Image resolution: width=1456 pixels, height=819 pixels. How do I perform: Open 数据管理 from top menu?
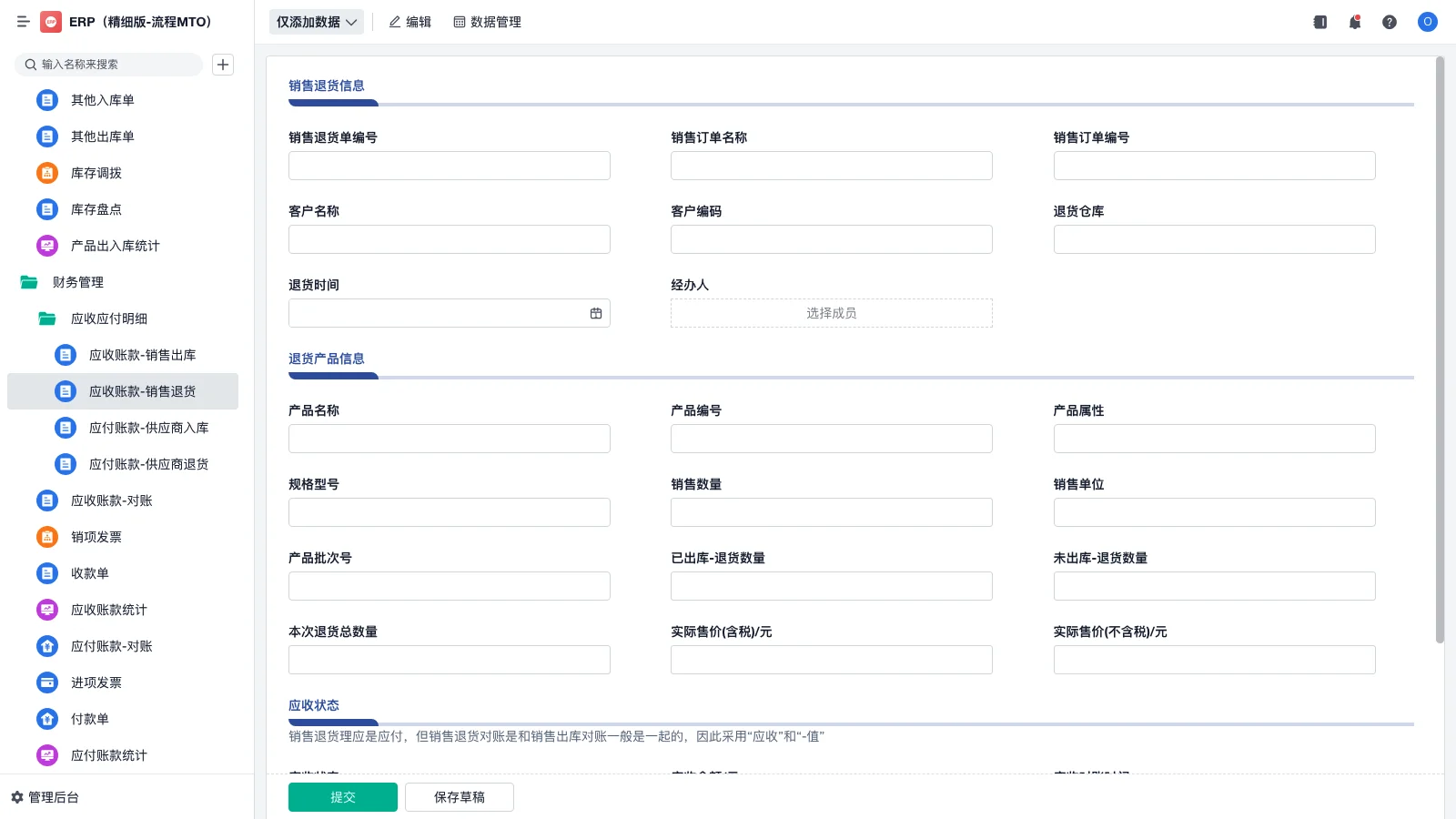[488, 22]
